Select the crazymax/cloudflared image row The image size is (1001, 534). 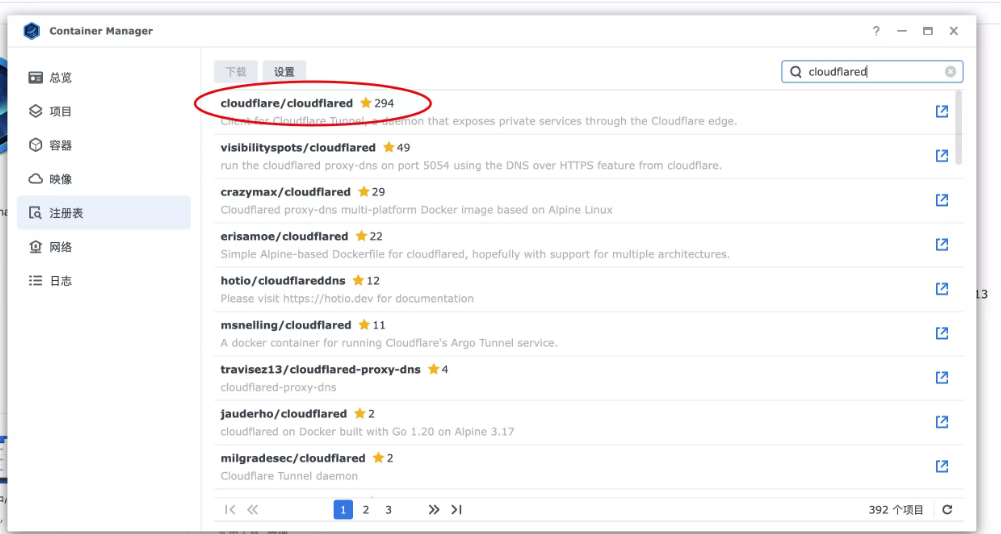click(x=588, y=201)
